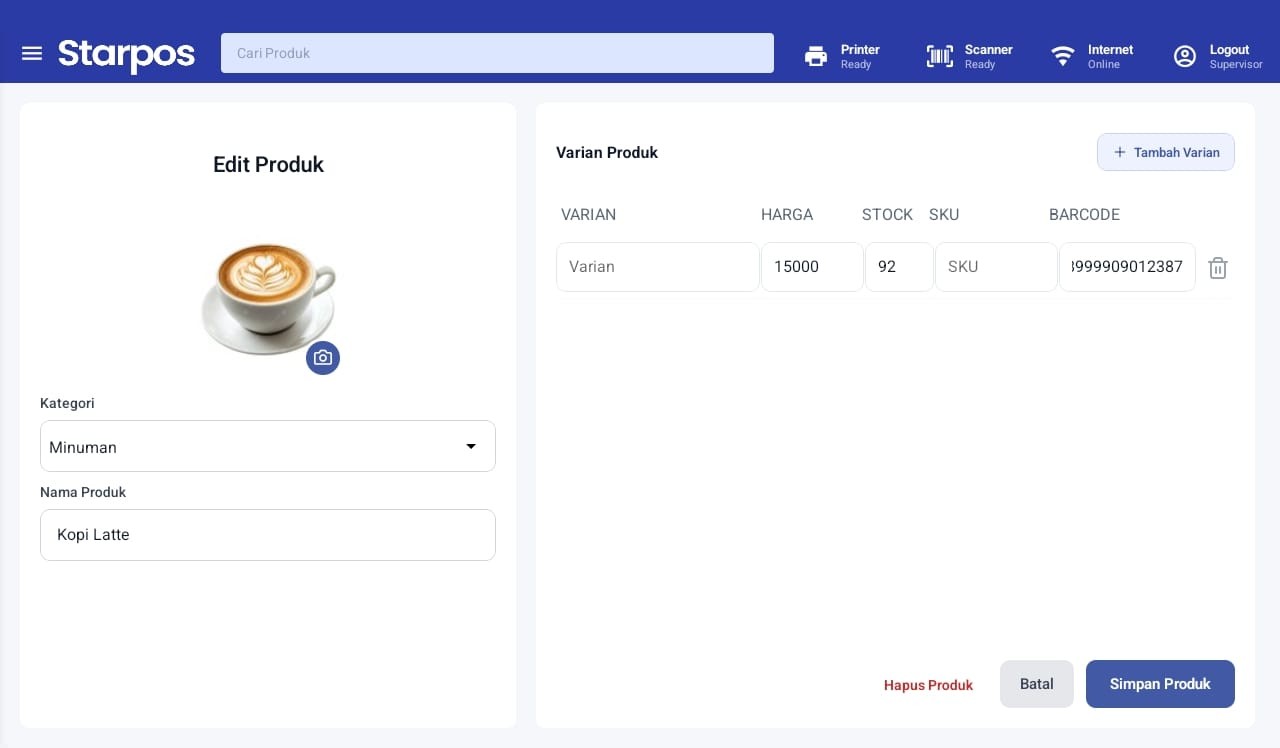Click the VARIAN column header
This screenshot has height=748, width=1280.
[588, 215]
